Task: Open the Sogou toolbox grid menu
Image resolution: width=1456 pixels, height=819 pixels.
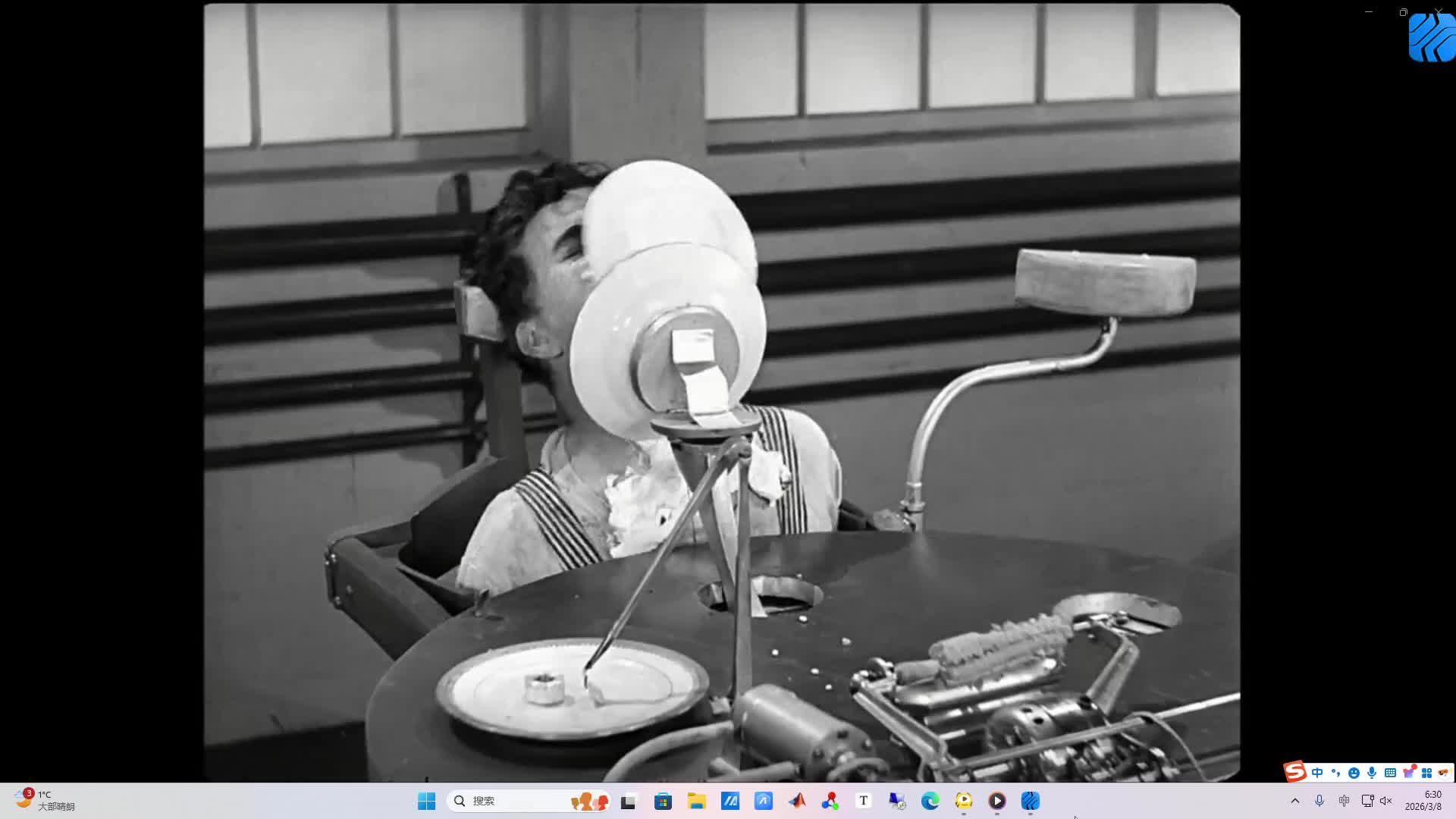Action: click(1426, 773)
